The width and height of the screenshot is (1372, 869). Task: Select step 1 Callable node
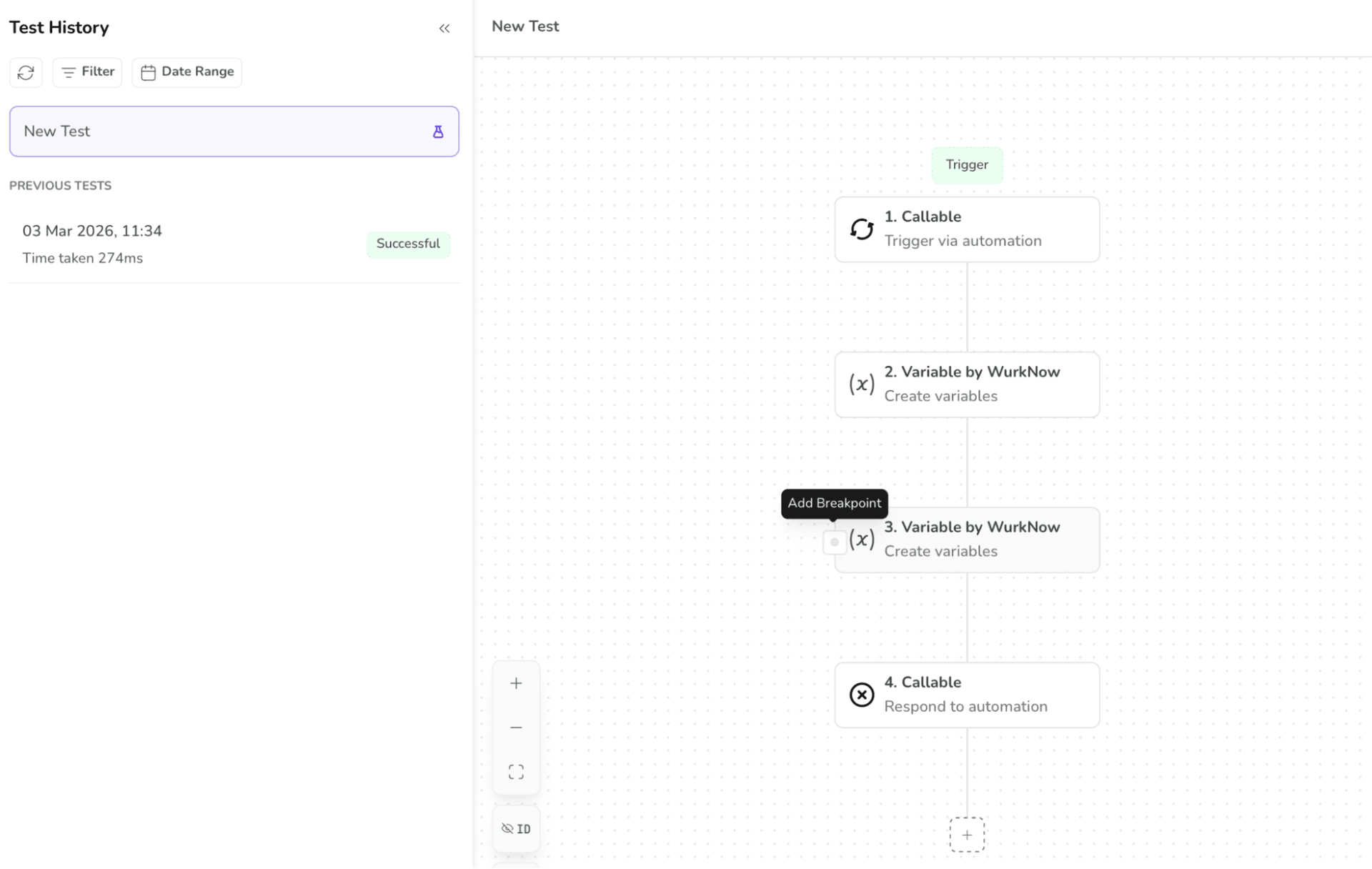coord(986,229)
